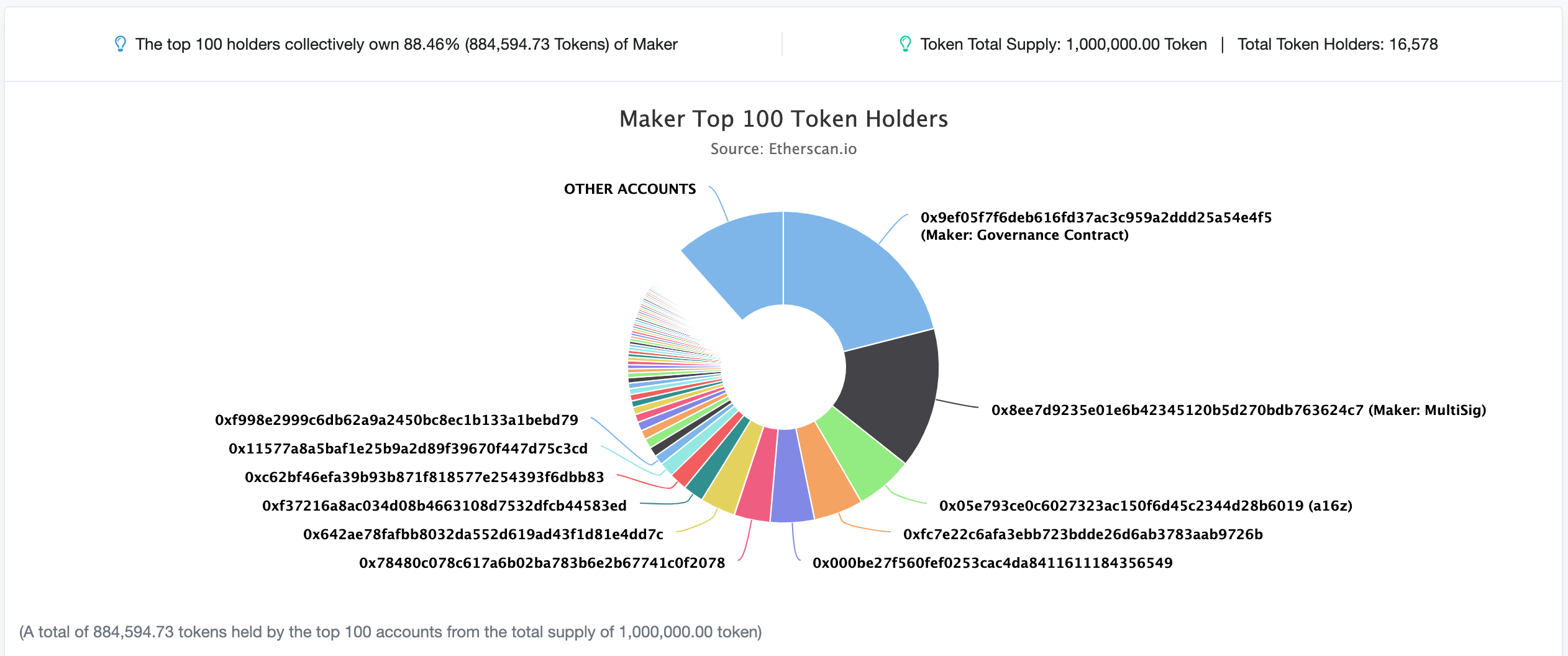Click the 0xf998e2999c6db62a address label
This screenshot has height=656, width=1568.
coord(396,420)
